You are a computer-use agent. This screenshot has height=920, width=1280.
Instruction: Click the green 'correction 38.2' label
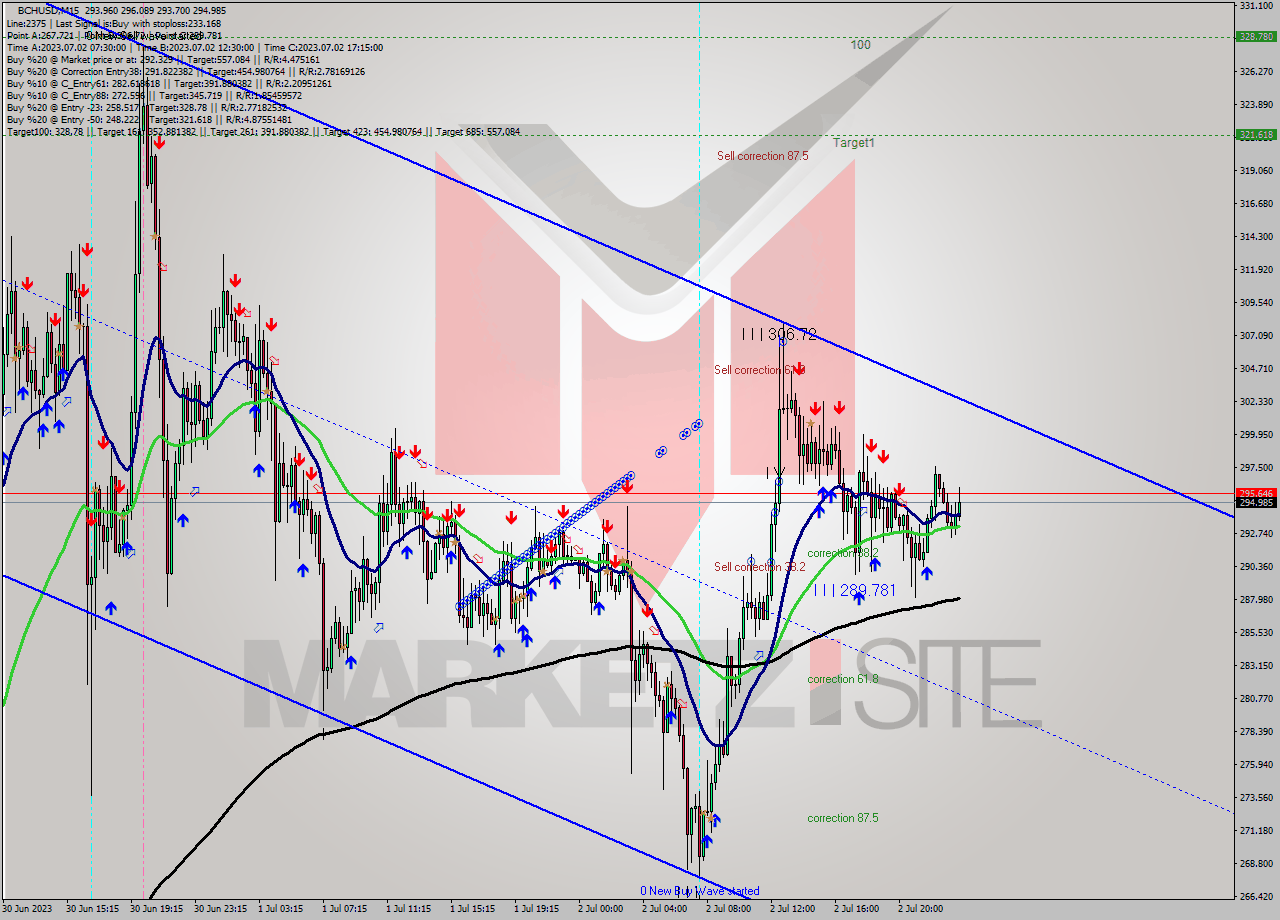pyautogui.click(x=843, y=553)
